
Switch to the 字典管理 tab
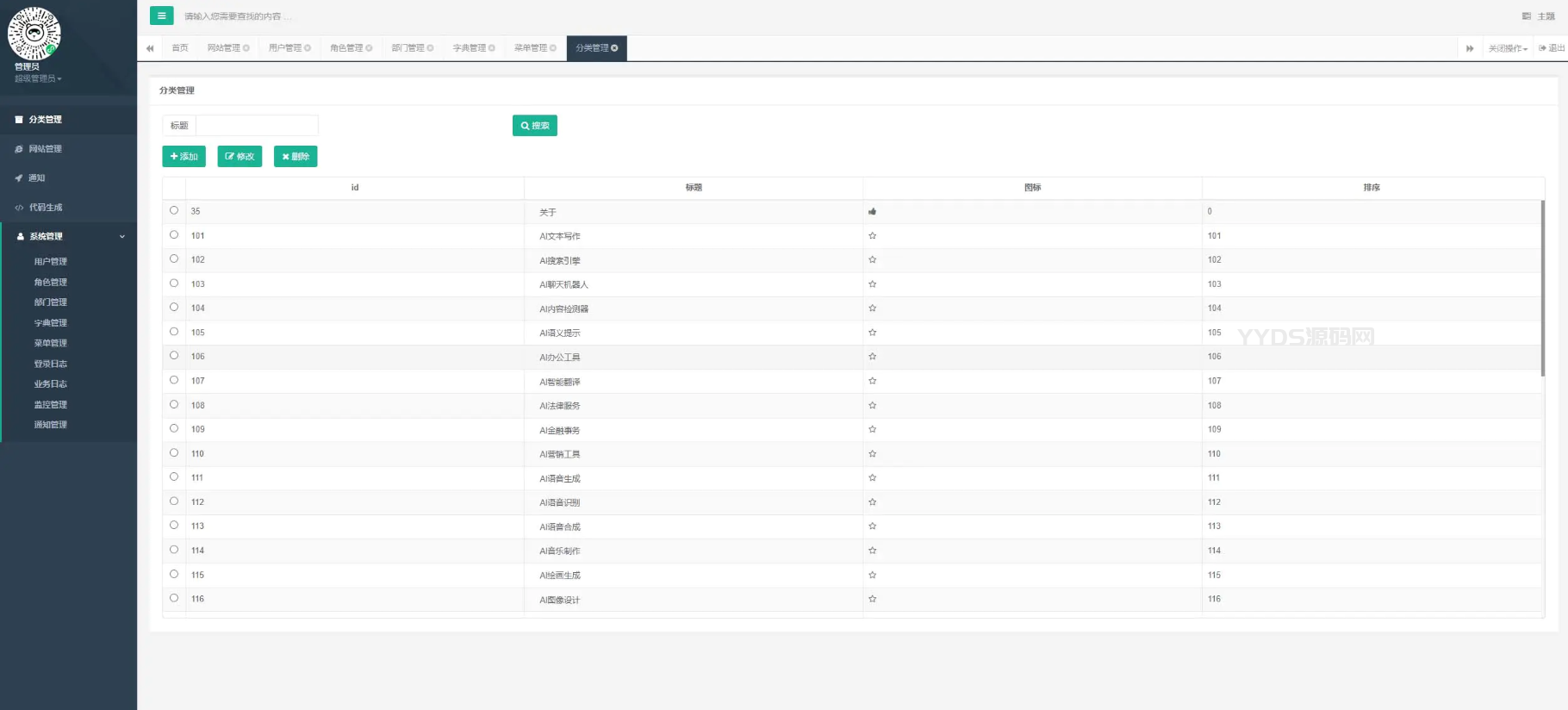point(470,48)
